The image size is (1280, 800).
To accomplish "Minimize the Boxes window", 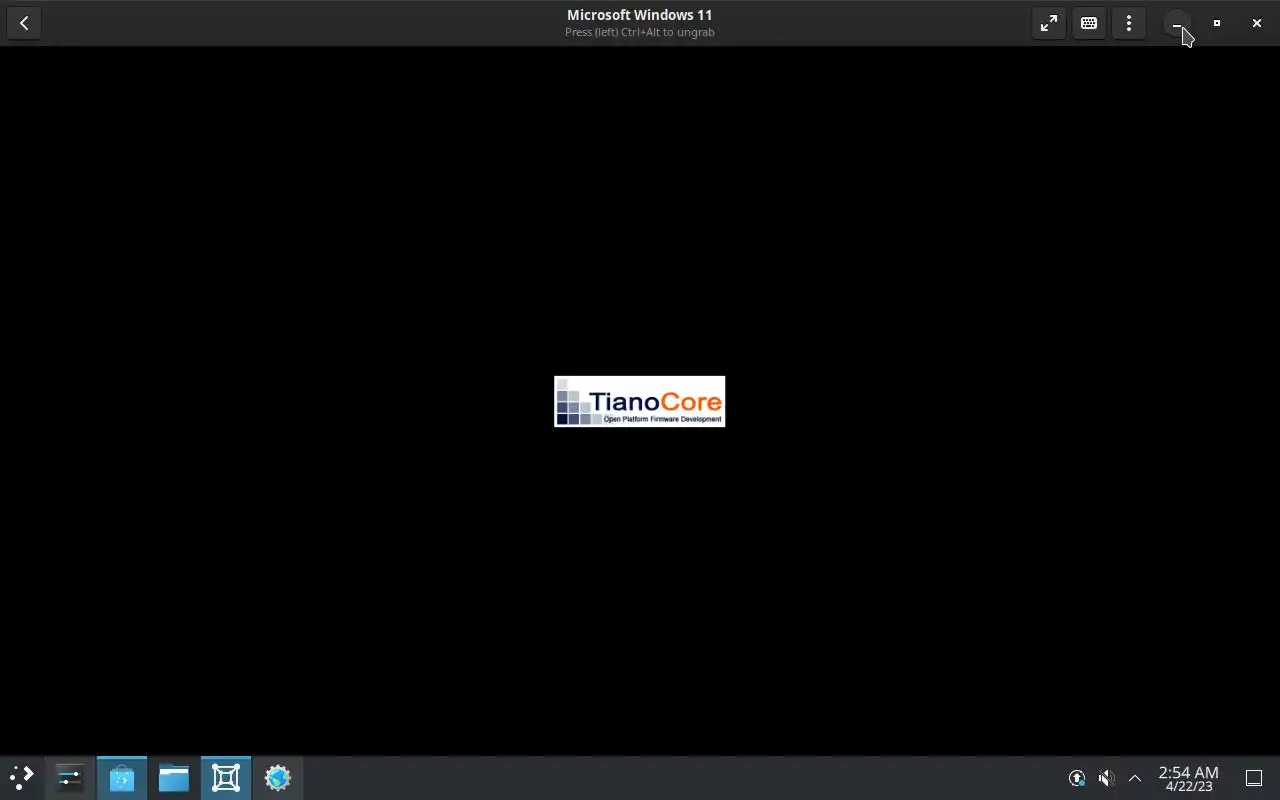I will [1177, 23].
